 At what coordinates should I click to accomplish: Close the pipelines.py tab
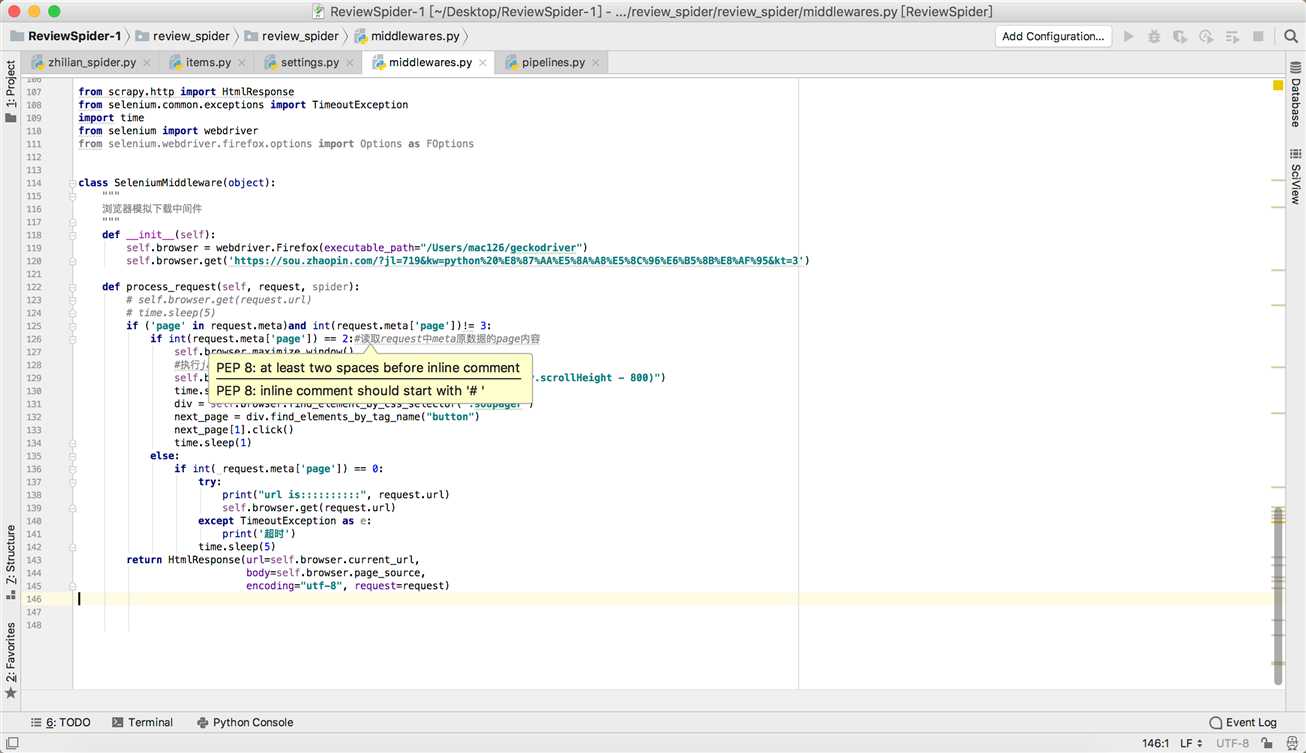coord(595,63)
